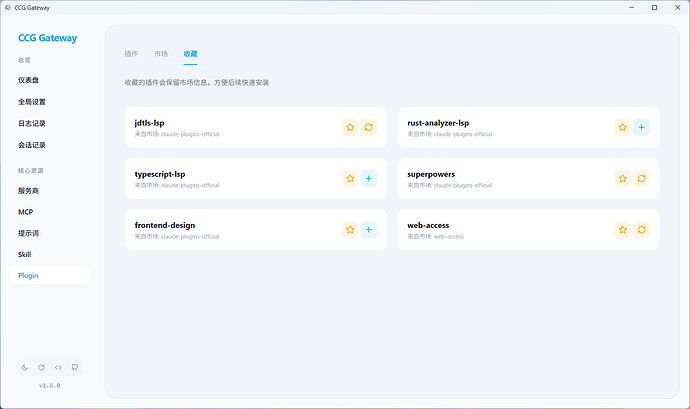Install frontend-design using plus icon
Image resolution: width=690 pixels, height=409 pixels.
pos(369,229)
